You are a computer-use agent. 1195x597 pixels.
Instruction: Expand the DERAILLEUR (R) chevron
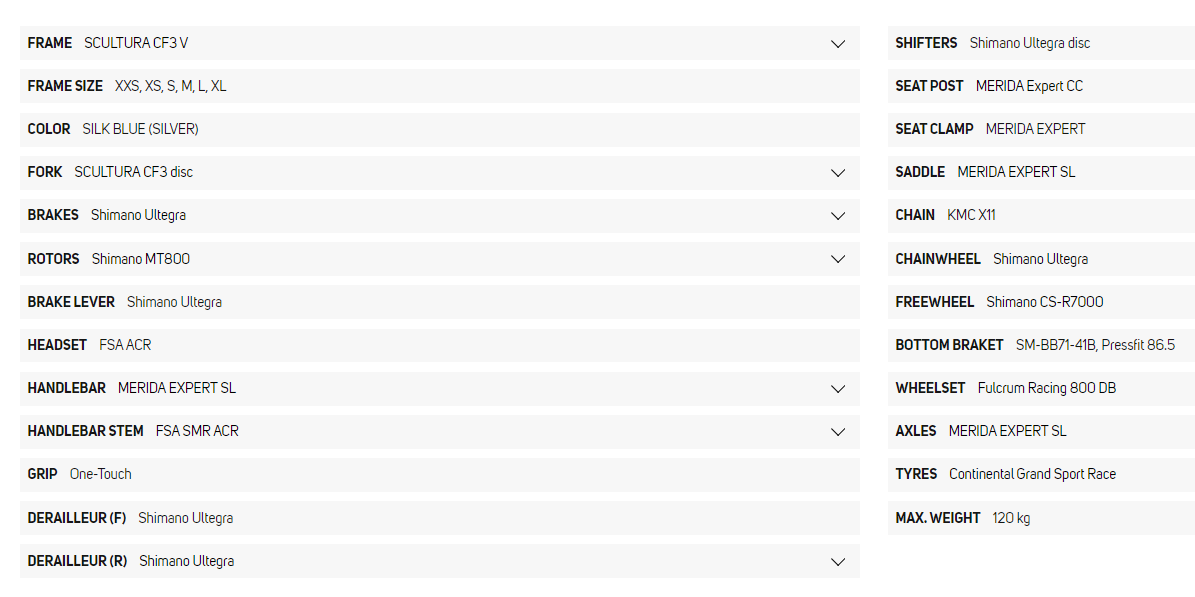[838, 561]
